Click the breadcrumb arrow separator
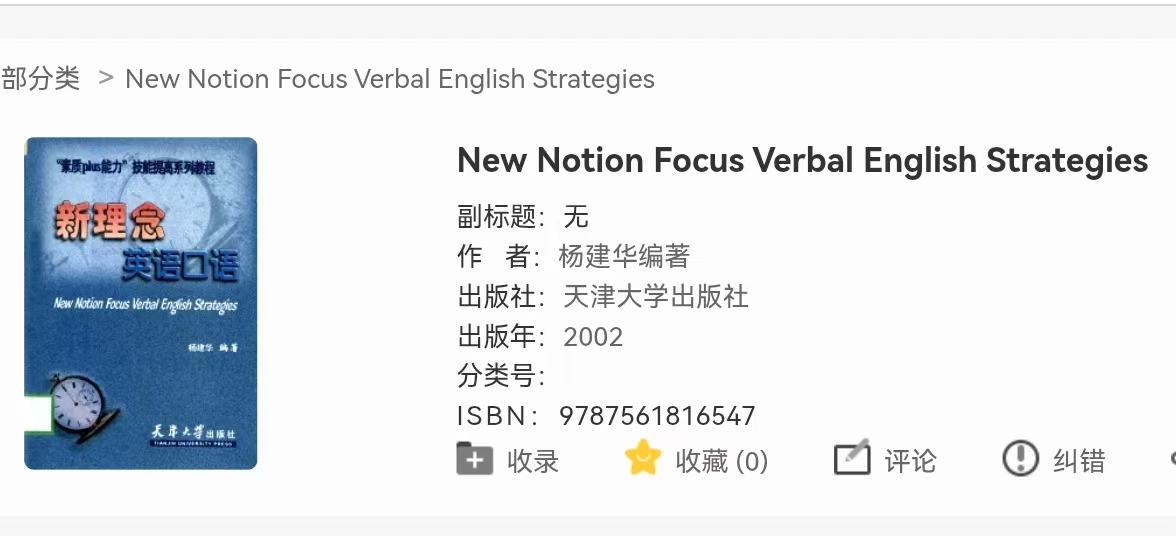Viewport: 1176px width, 536px height. coord(106,78)
